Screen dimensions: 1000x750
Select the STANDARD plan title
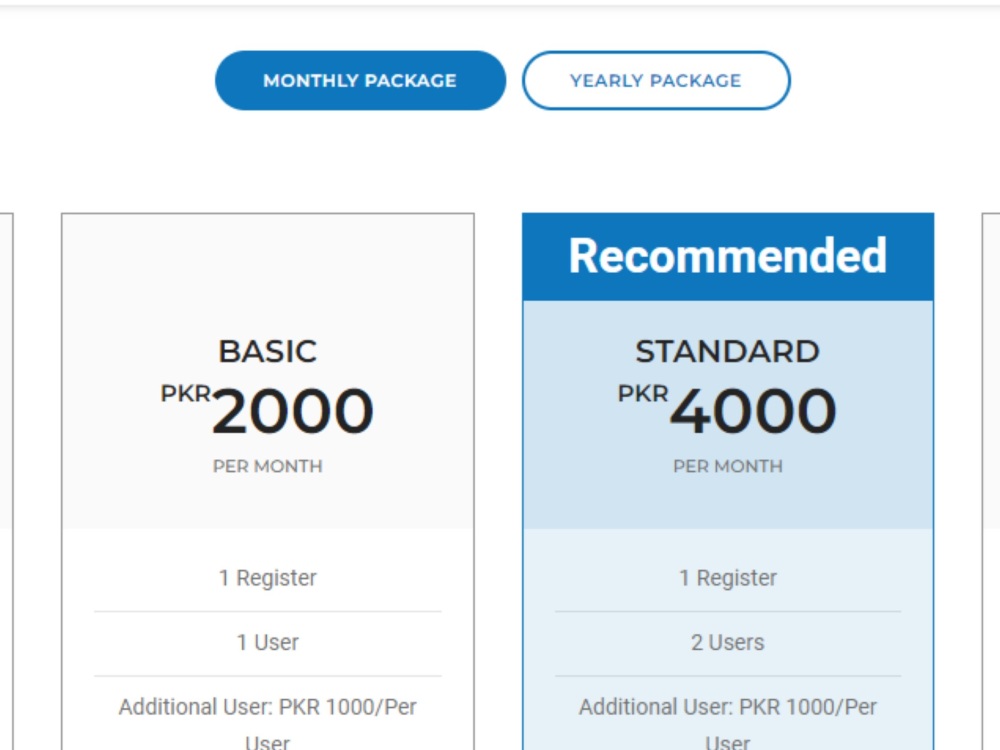point(728,351)
